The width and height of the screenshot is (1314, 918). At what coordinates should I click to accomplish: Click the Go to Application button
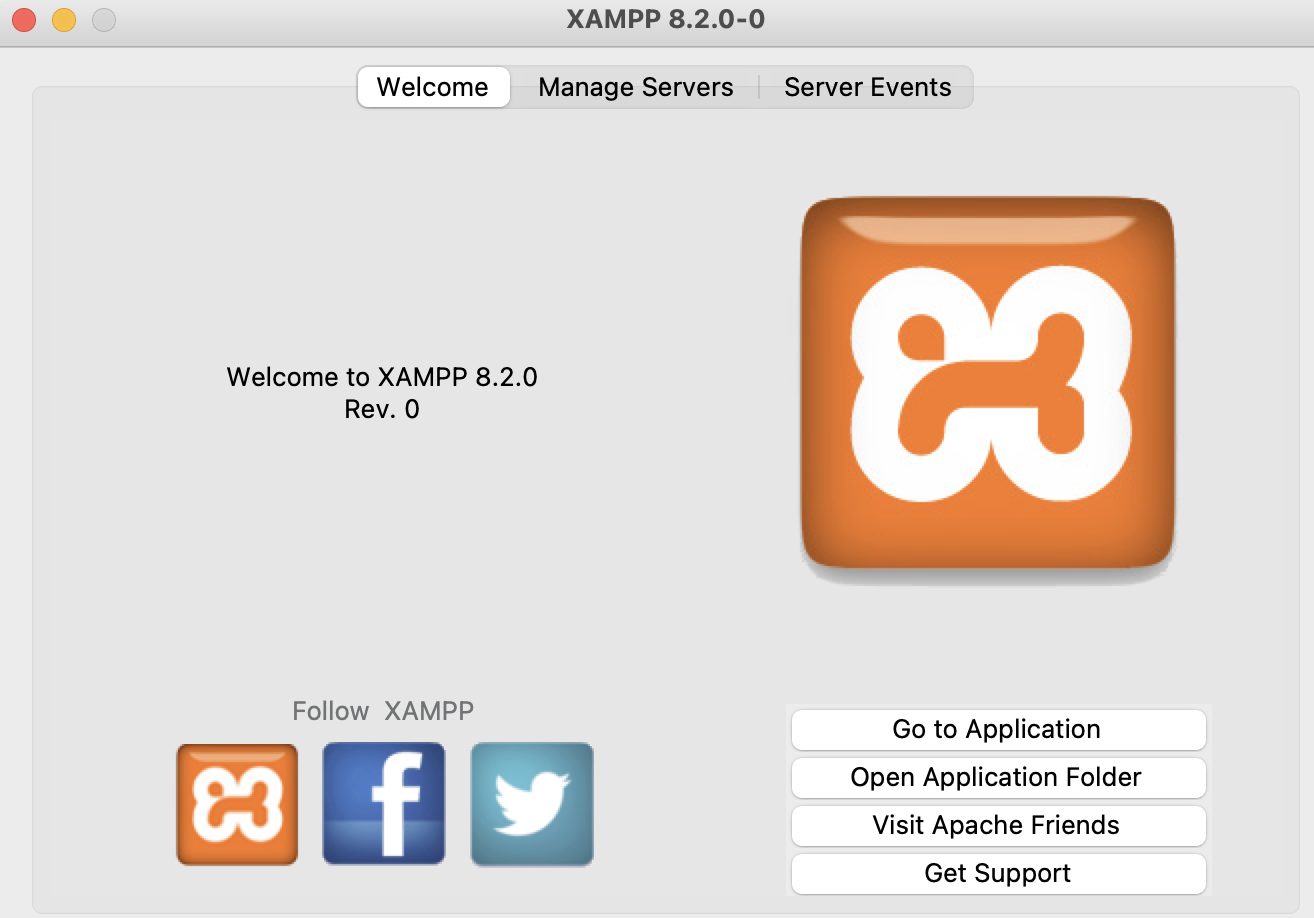tap(998, 729)
